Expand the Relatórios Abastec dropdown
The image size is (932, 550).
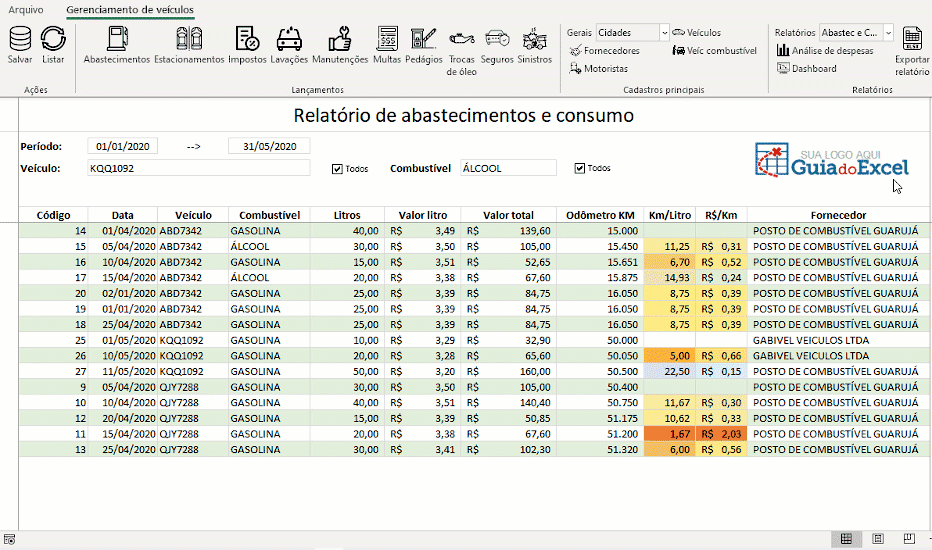(888, 33)
